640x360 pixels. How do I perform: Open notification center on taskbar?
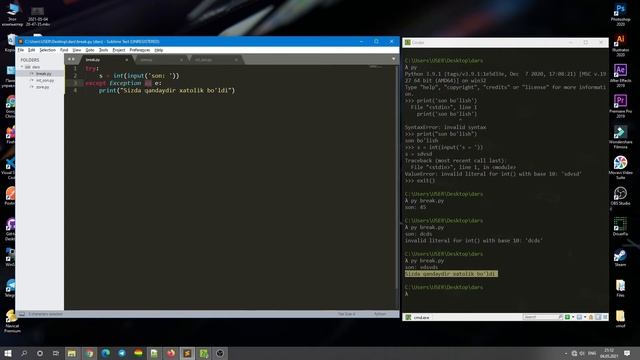coord(627,353)
